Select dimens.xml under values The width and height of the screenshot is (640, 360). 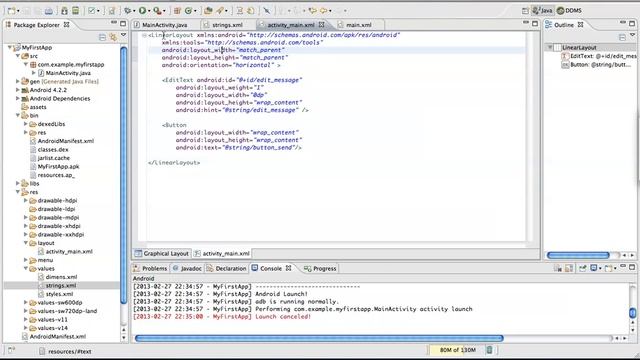(57, 277)
